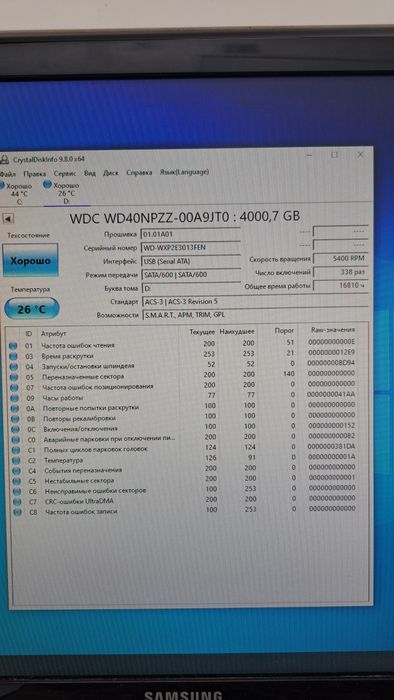The image size is (394, 700).
Task: Minimize the CrystalDiskInfo window
Action: pyautogui.click(x=309, y=155)
